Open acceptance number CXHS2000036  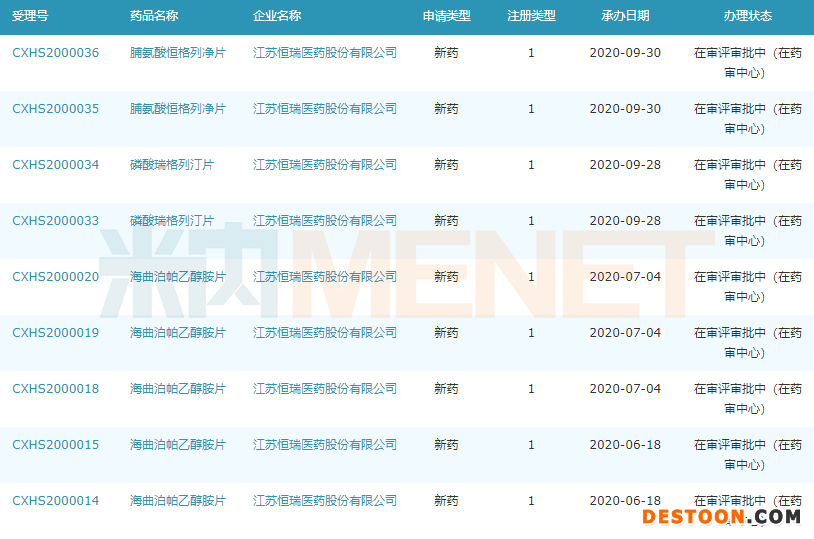pos(56,52)
